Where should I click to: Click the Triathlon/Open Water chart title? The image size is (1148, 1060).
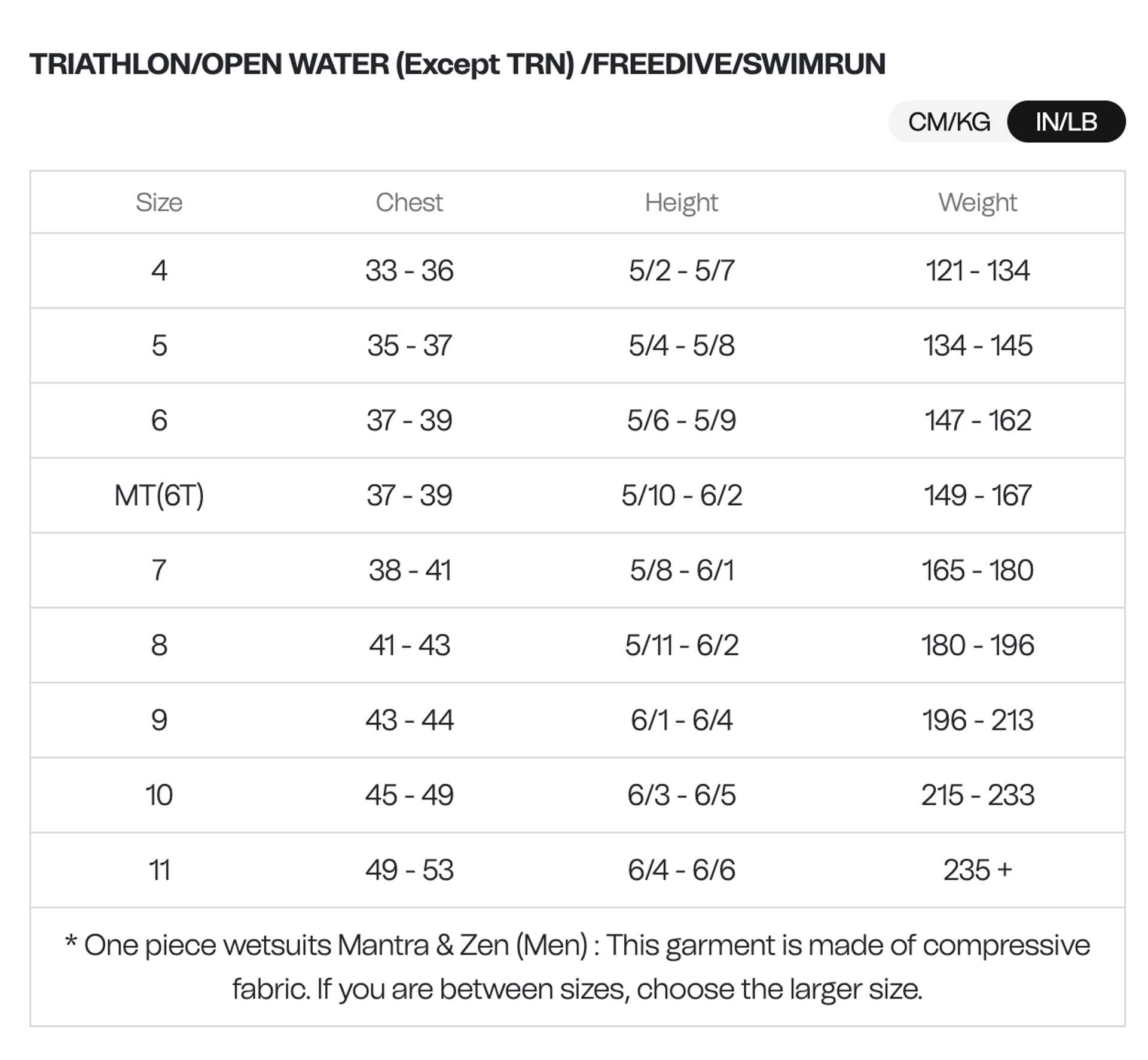pos(457,65)
